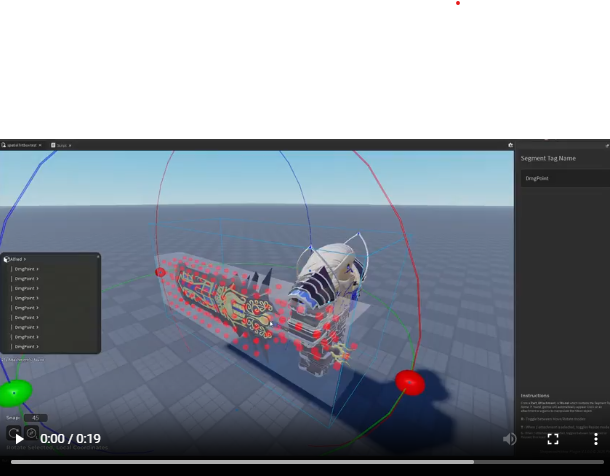The image size is (610, 476).
Task: Mute the video with the speaker icon
Action: (x=509, y=439)
